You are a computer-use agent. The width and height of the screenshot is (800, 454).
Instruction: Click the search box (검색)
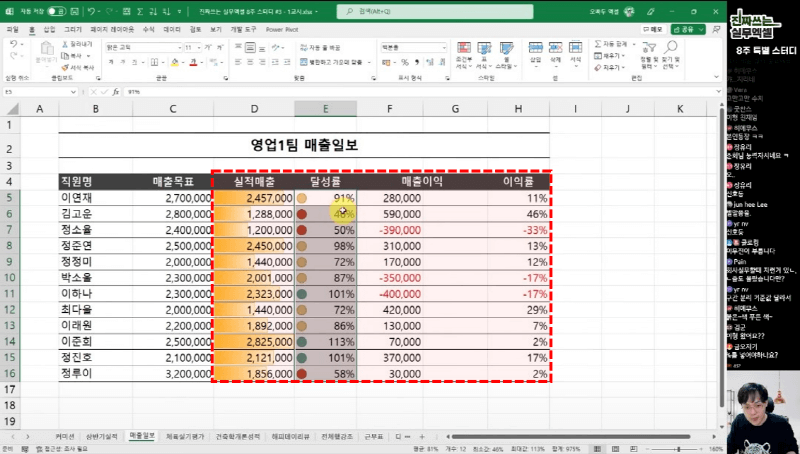[x=435, y=11]
